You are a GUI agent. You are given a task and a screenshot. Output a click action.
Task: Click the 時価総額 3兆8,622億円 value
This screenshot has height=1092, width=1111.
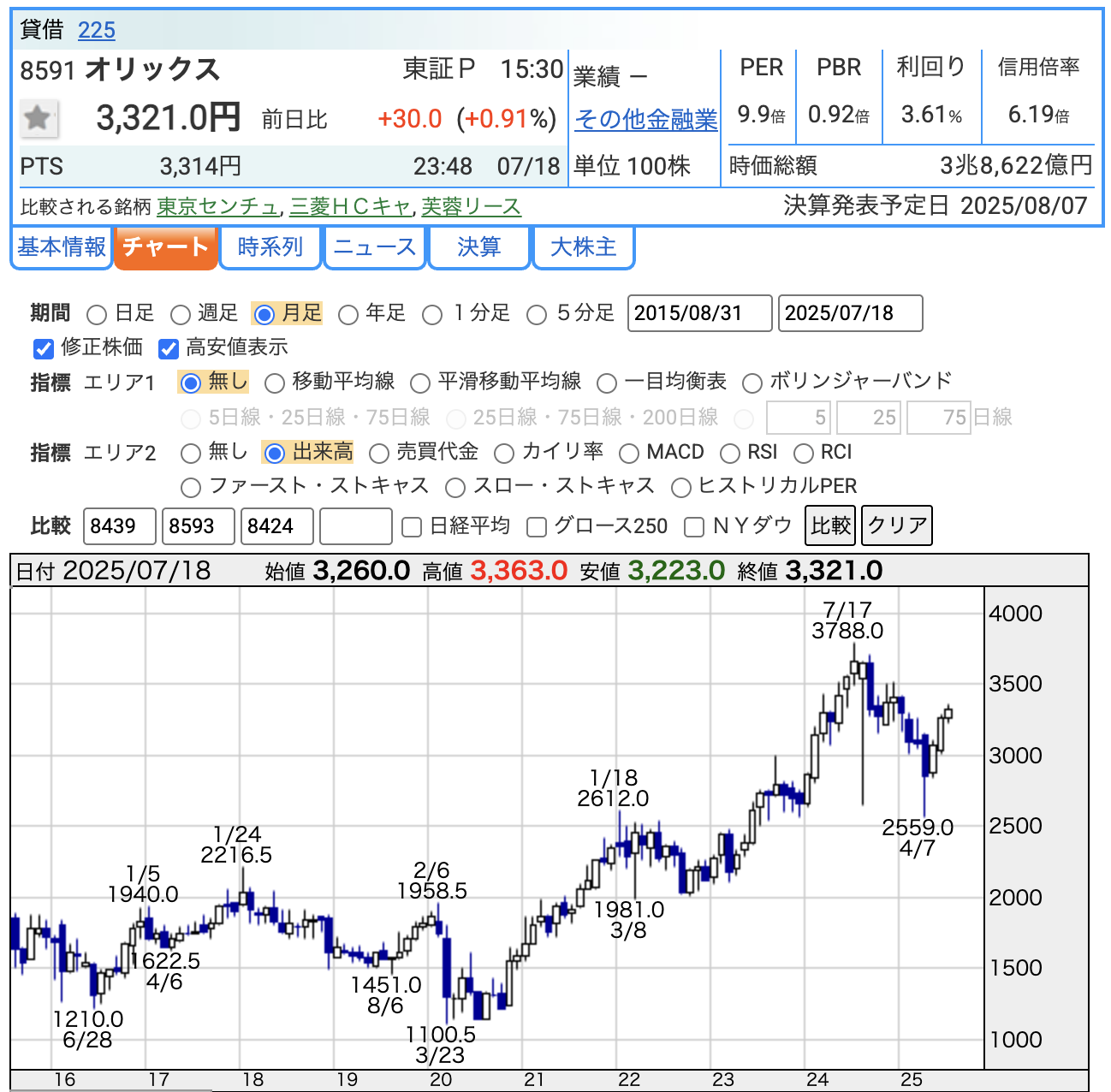click(x=1016, y=165)
